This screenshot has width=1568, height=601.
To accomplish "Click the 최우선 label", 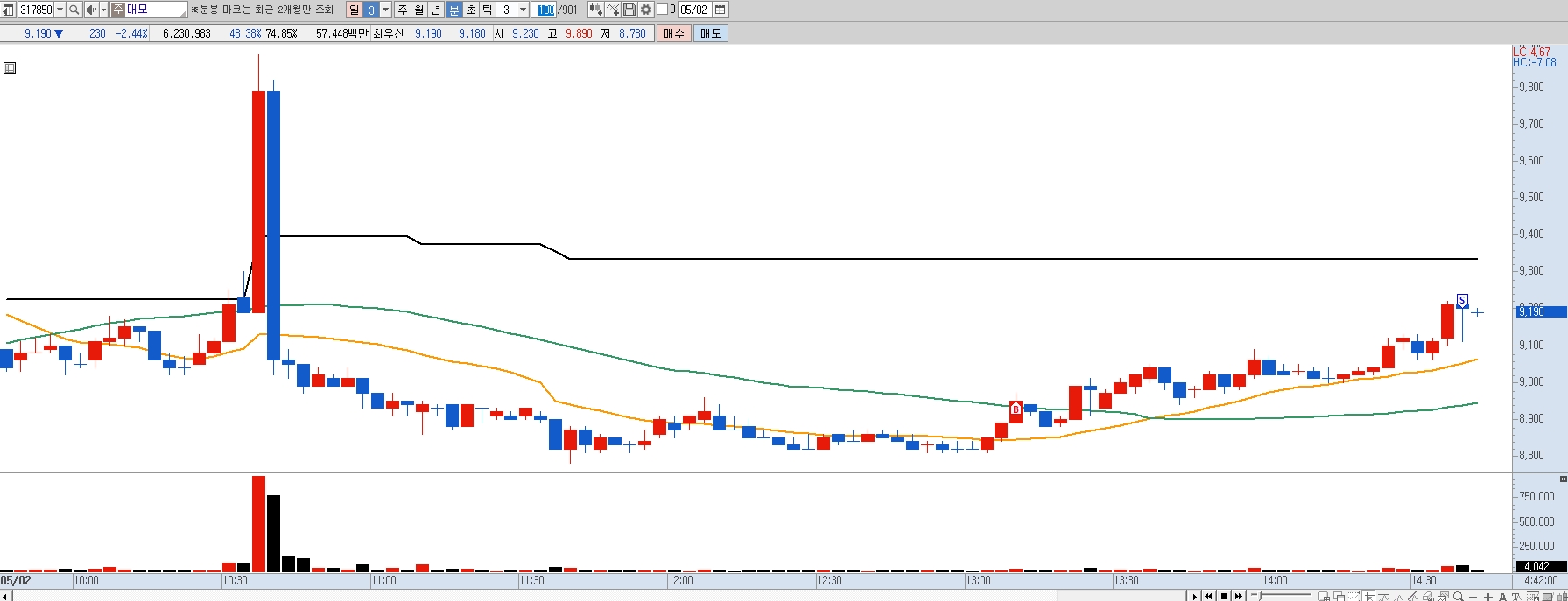I will tap(388, 33).
